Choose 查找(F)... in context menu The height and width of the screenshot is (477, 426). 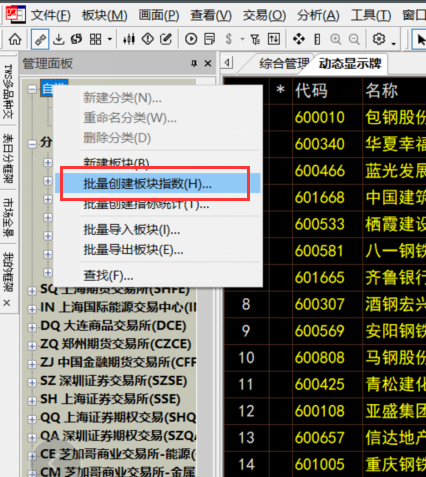click(157, 276)
